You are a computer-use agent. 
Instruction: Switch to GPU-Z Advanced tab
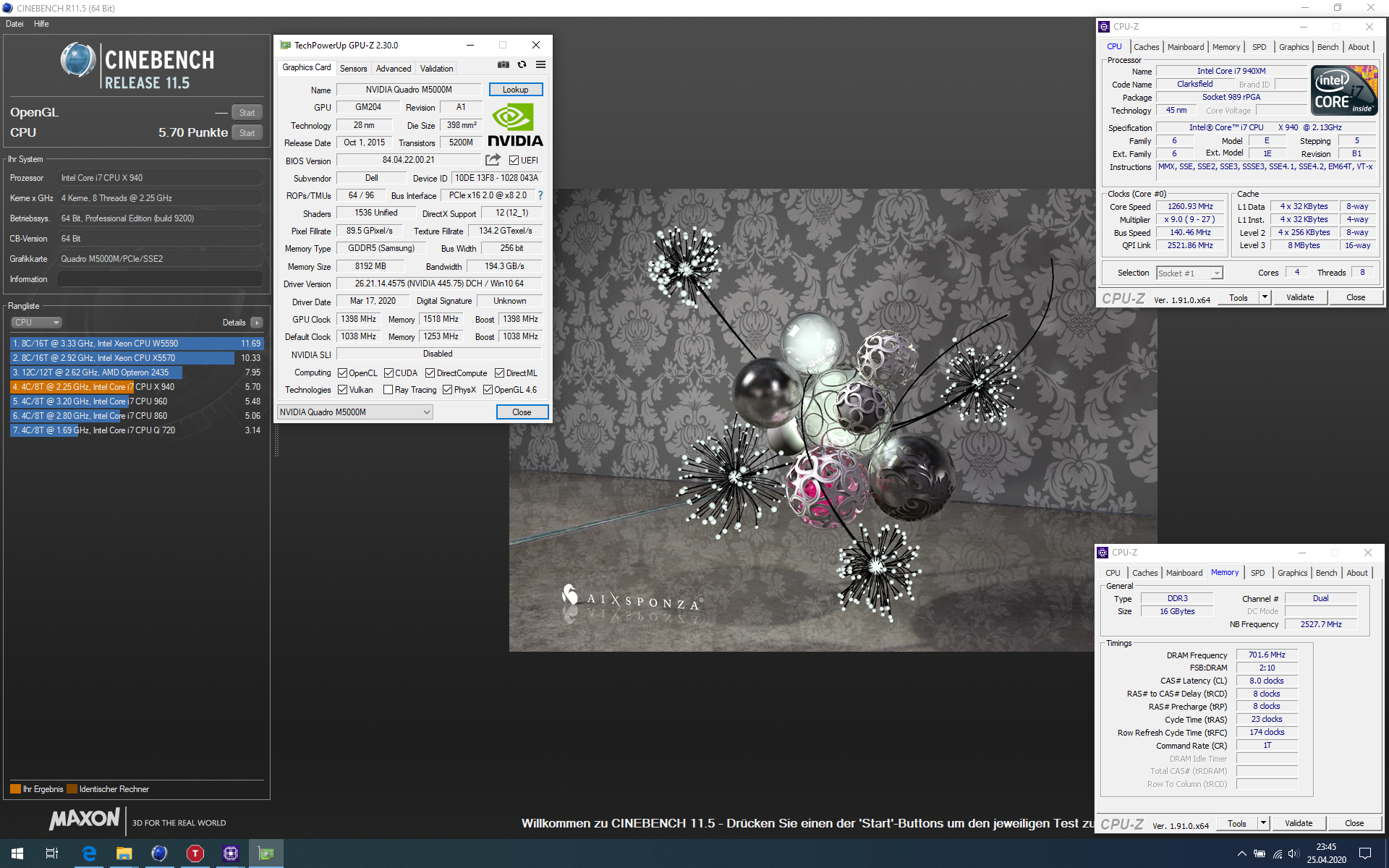pos(394,69)
